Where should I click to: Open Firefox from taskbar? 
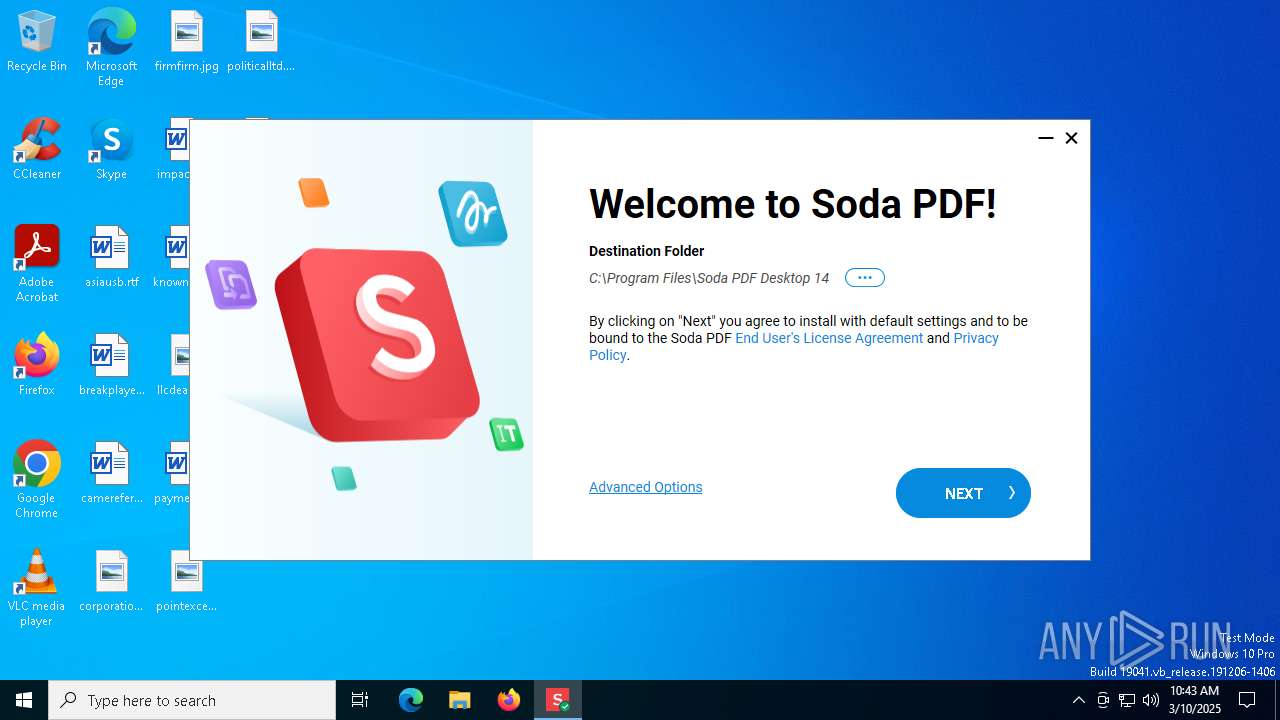click(508, 700)
